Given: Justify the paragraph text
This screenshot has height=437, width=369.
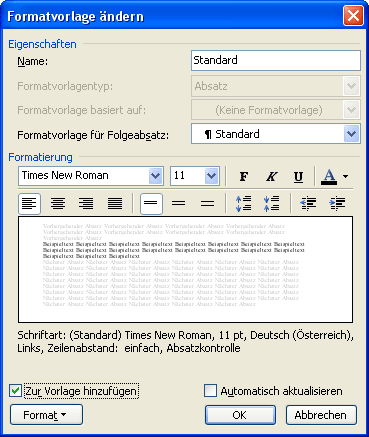Looking at the screenshot, I should [x=115, y=203].
